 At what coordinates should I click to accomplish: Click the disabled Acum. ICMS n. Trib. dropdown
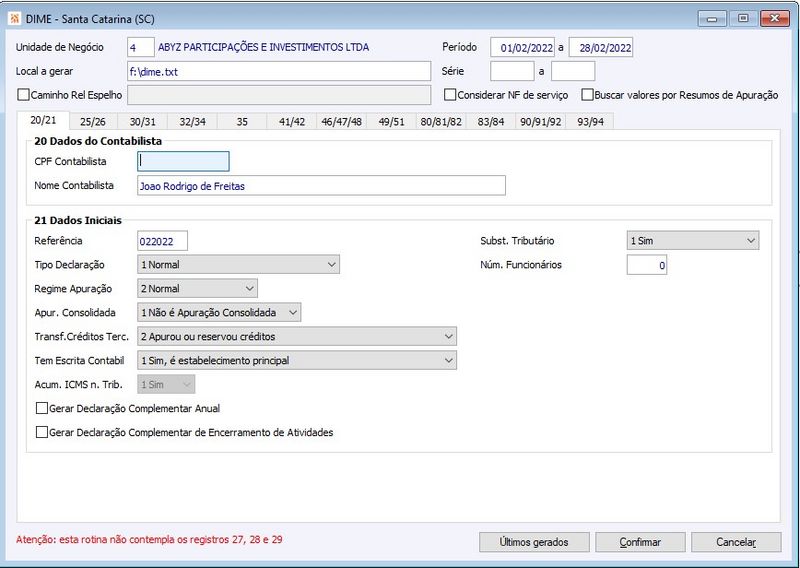tap(166, 384)
